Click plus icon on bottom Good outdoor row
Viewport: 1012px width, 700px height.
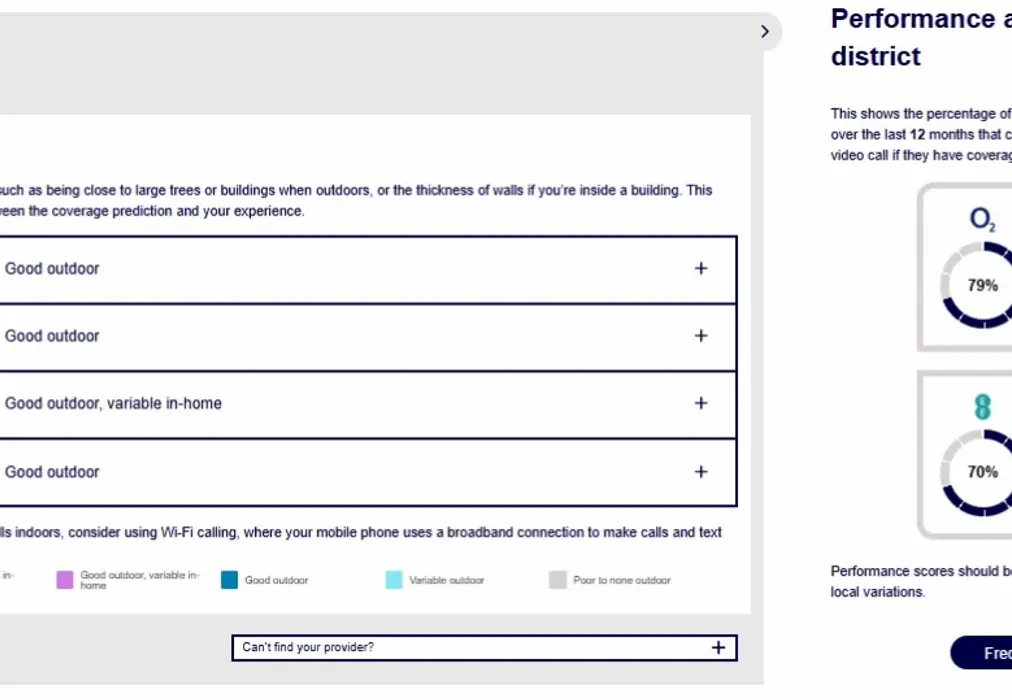tap(701, 471)
